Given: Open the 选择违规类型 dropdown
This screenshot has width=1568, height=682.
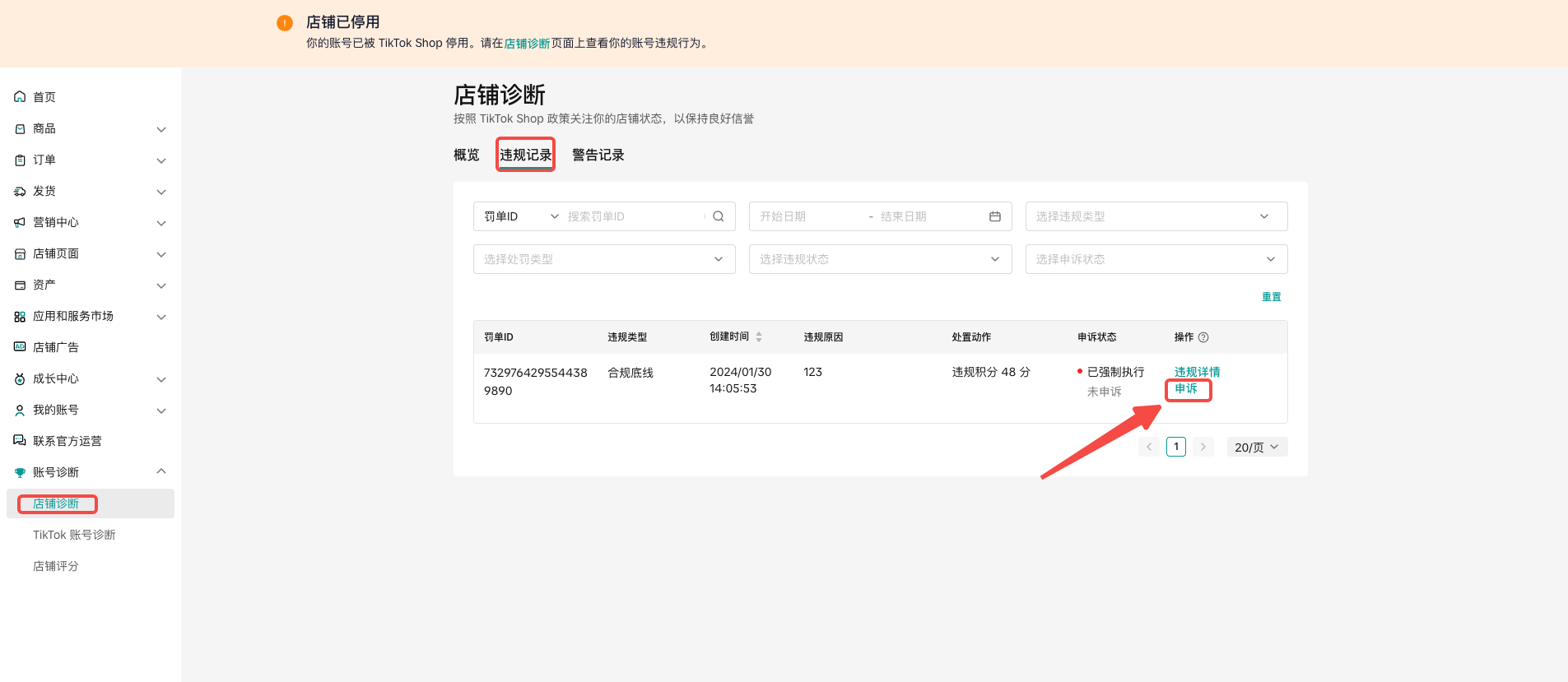Looking at the screenshot, I should [x=1156, y=216].
